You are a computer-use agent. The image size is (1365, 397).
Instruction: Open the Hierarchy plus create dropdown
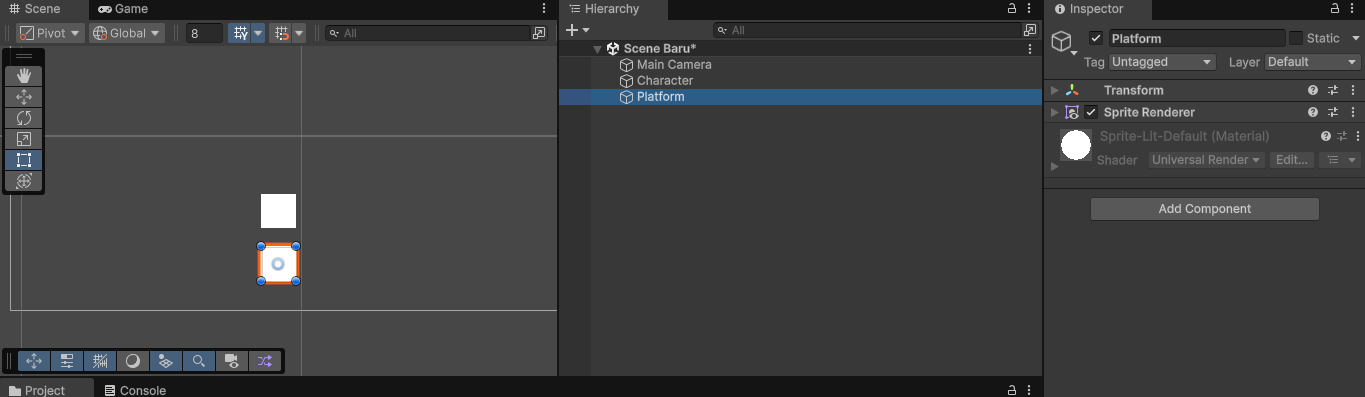(x=578, y=31)
